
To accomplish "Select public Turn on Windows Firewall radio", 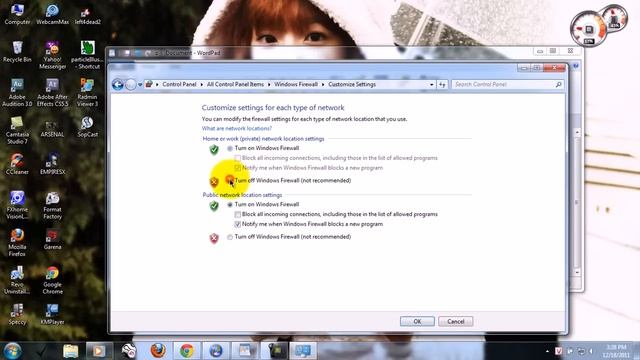I will (x=230, y=204).
